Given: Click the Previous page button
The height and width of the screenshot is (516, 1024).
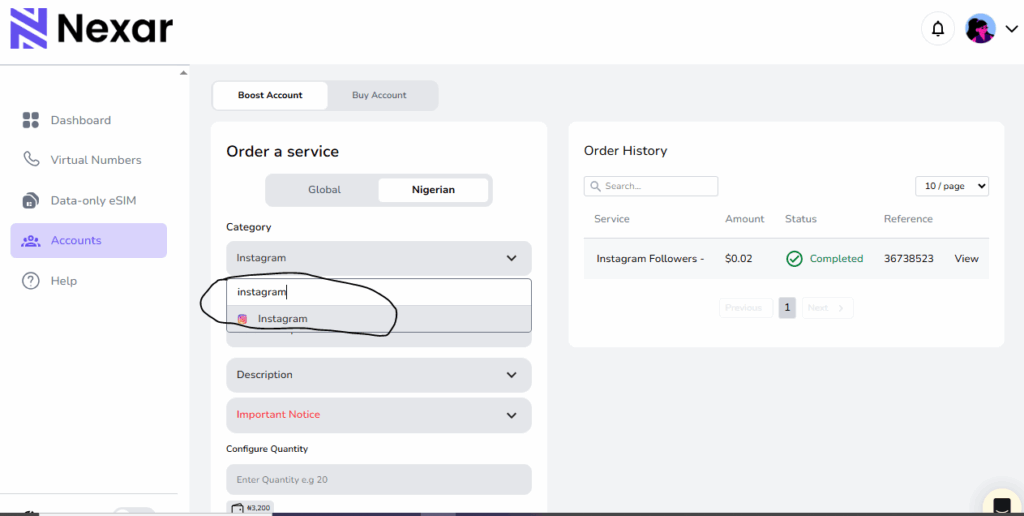Looking at the screenshot, I should [746, 308].
